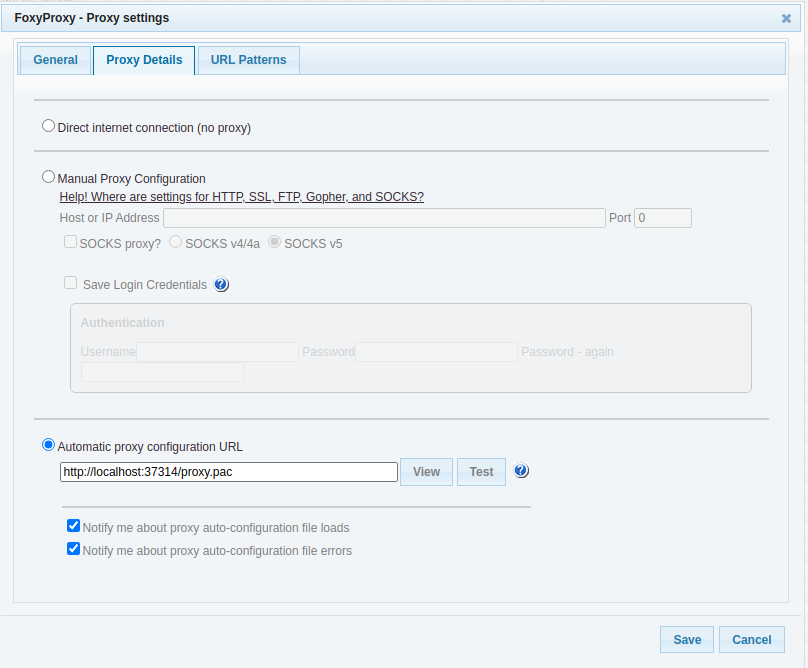The image size is (808, 668).
Task: Click the Username field
Action: (217, 352)
